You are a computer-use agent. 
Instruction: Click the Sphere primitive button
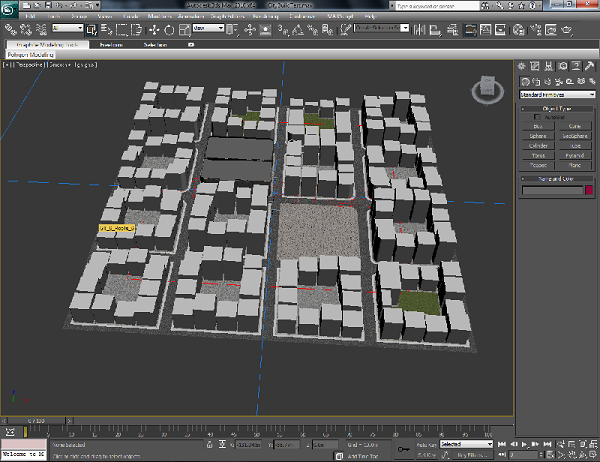[539, 136]
